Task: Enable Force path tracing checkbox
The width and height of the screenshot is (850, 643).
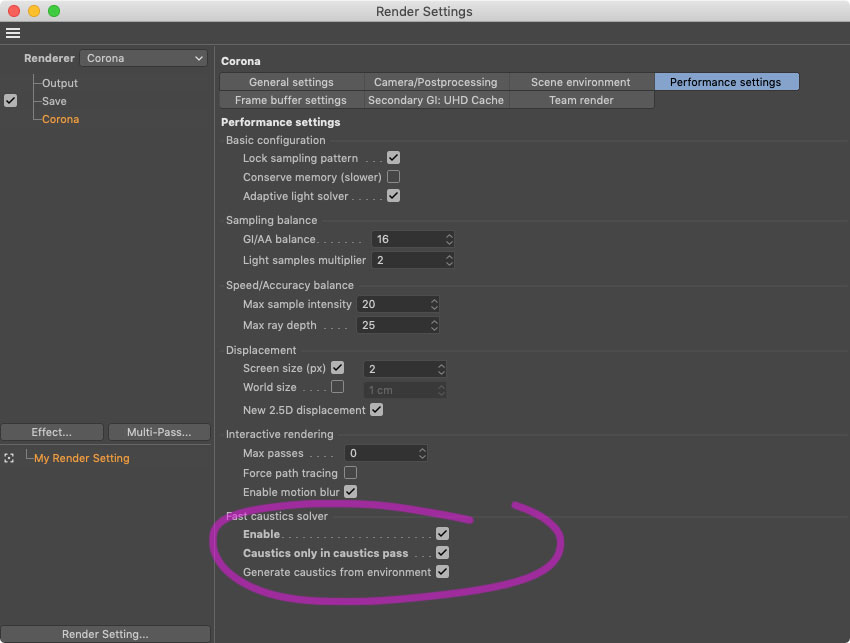Action: 351,473
